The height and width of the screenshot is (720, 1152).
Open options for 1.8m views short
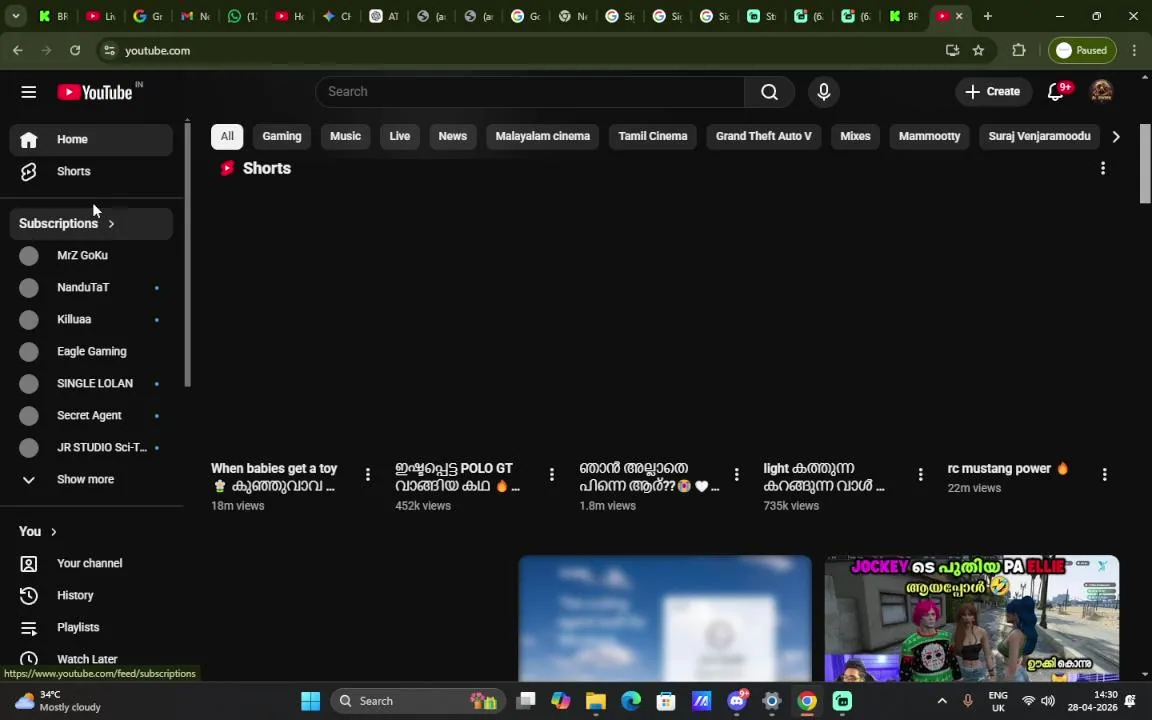pyautogui.click(x=736, y=475)
